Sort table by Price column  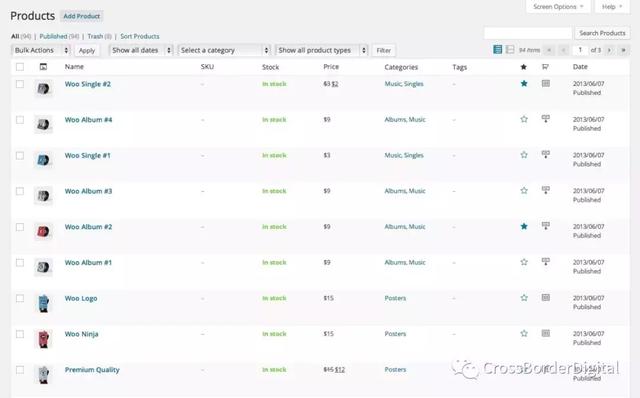point(331,67)
